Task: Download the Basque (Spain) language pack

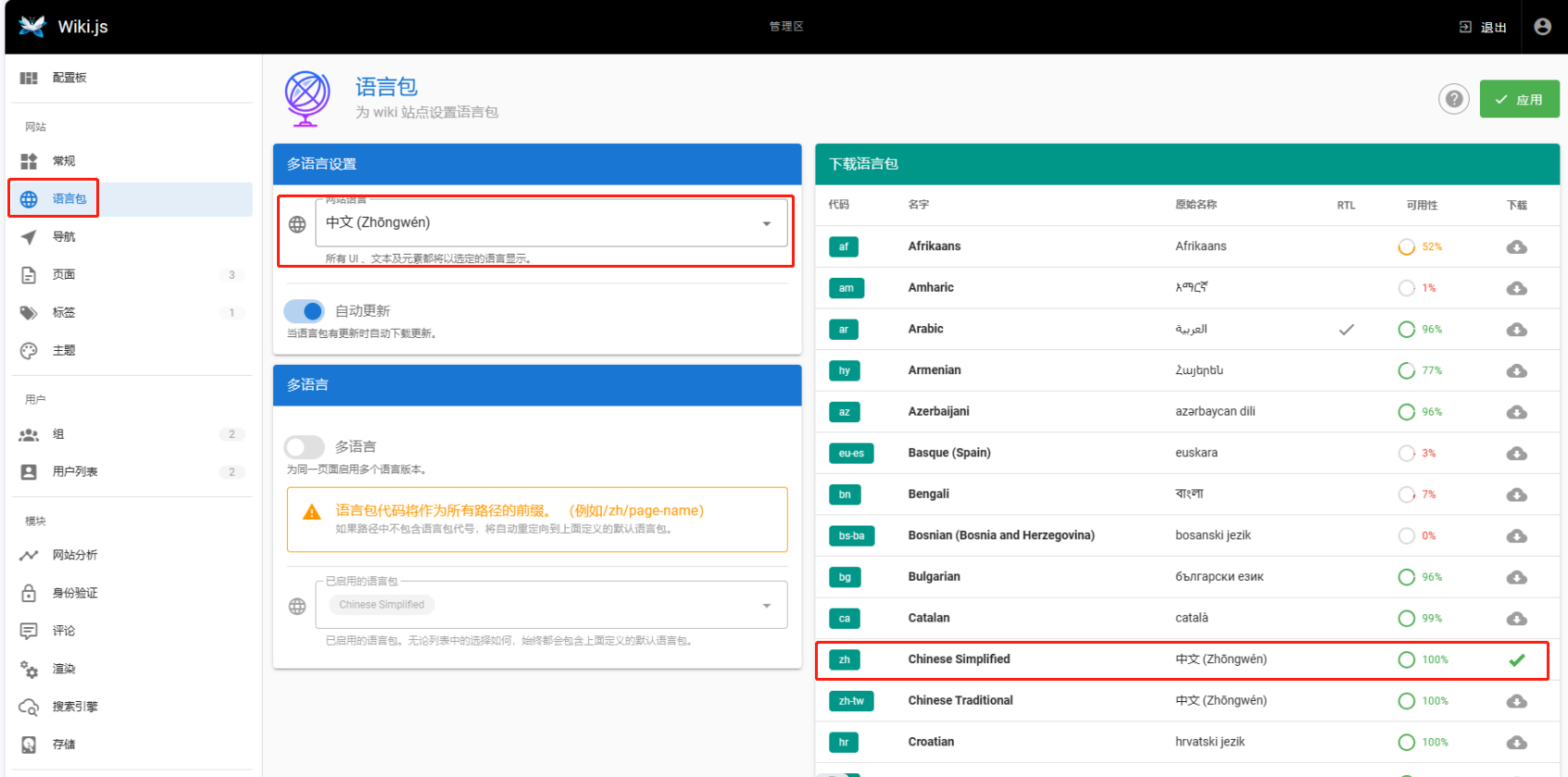Action: pyautogui.click(x=1516, y=453)
